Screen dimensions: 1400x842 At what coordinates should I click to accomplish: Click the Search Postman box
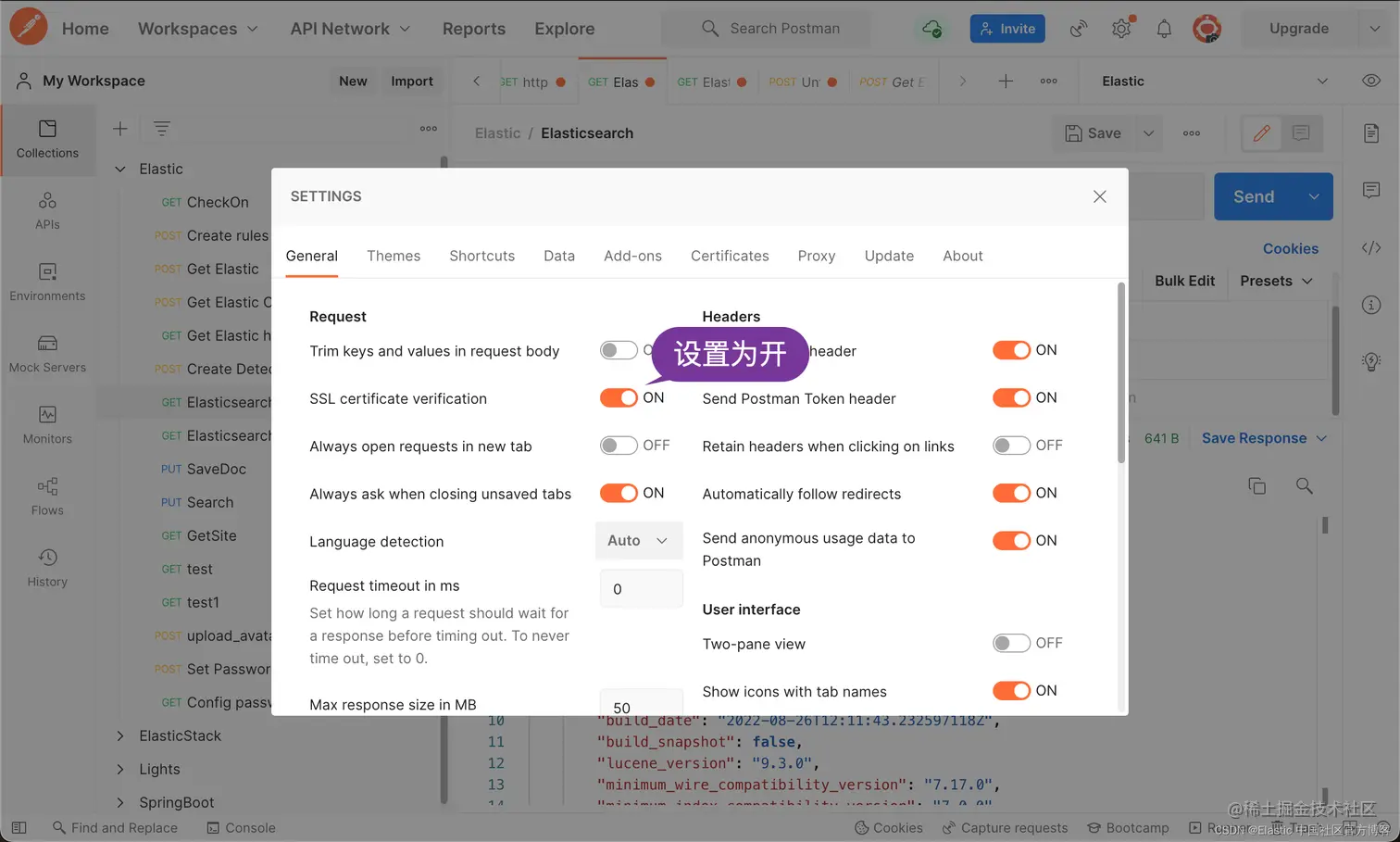point(766,29)
